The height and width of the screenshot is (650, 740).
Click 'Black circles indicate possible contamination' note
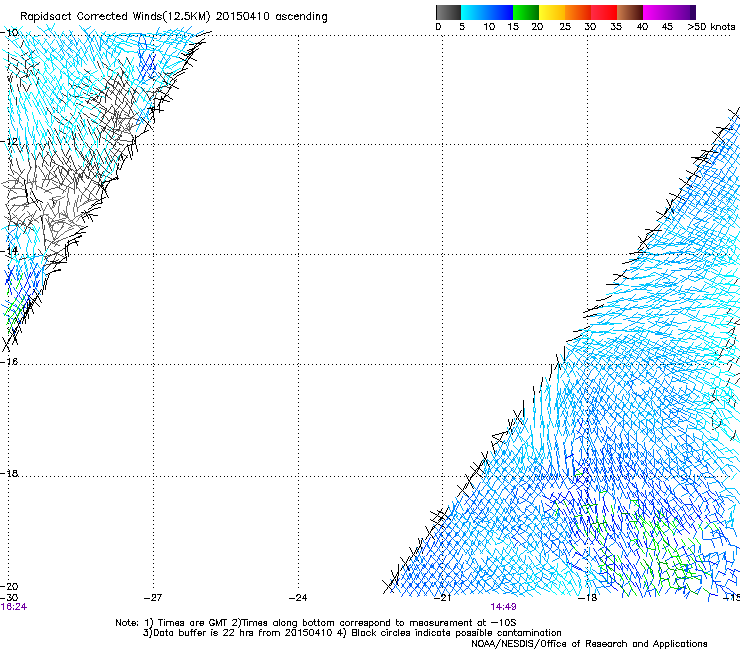pyautogui.click(x=456, y=633)
